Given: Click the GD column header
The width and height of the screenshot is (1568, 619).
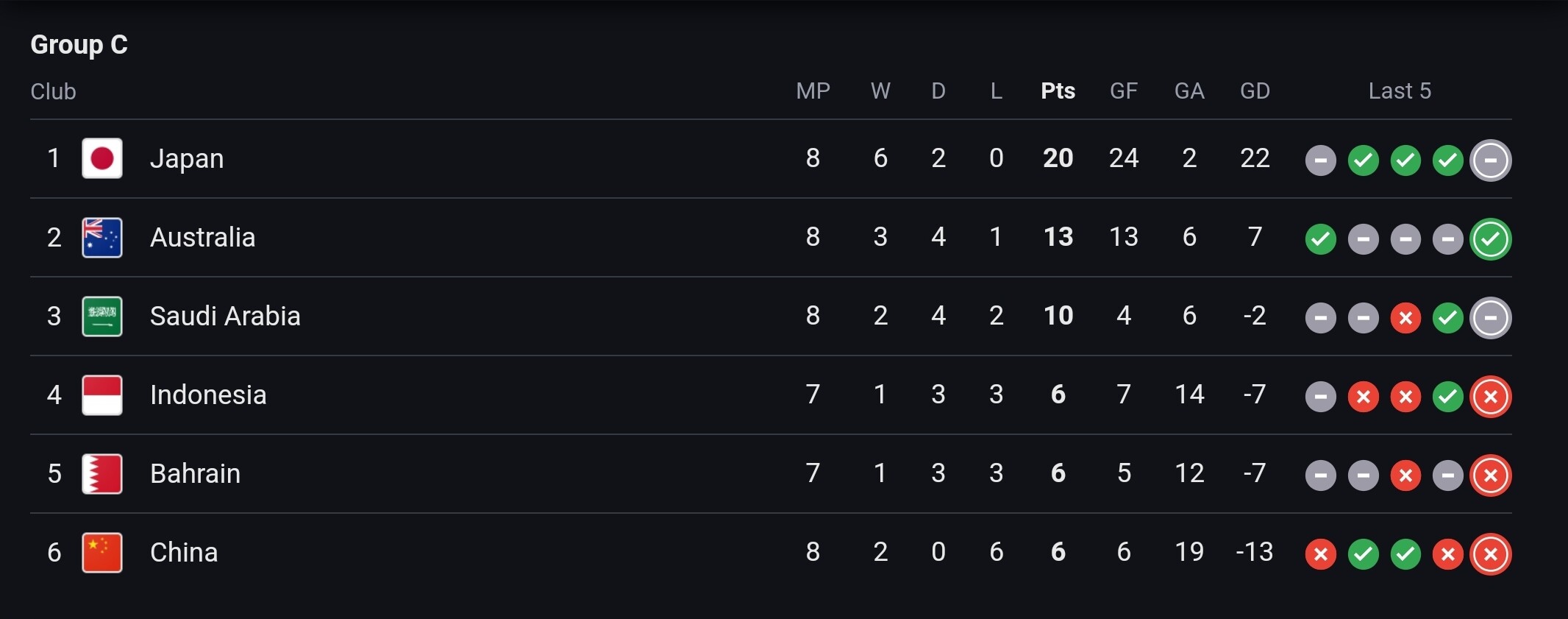Looking at the screenshot, I should [x=1255, y=91].
